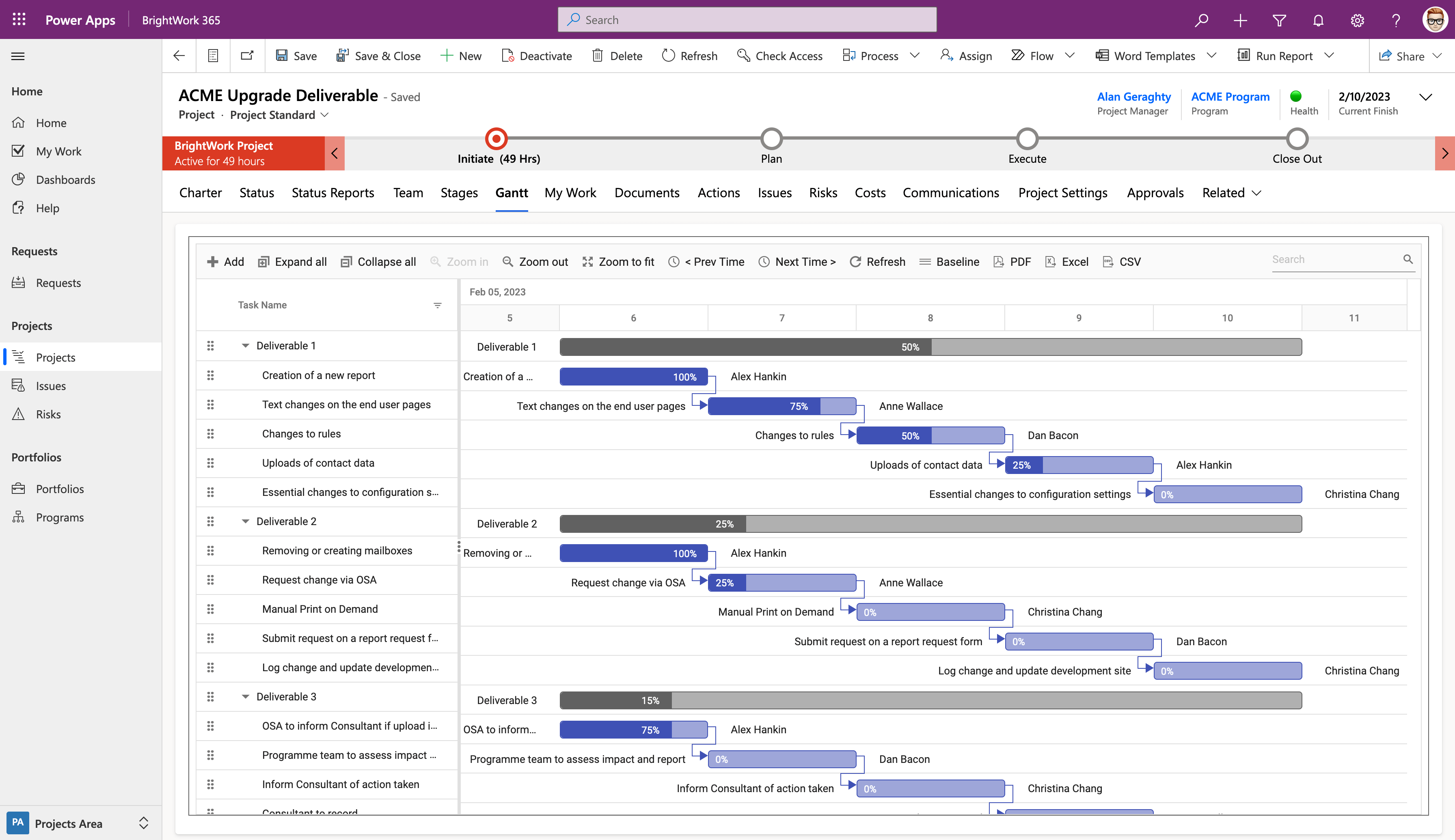Expand the Related dropdown menu

coord(1232,192)
